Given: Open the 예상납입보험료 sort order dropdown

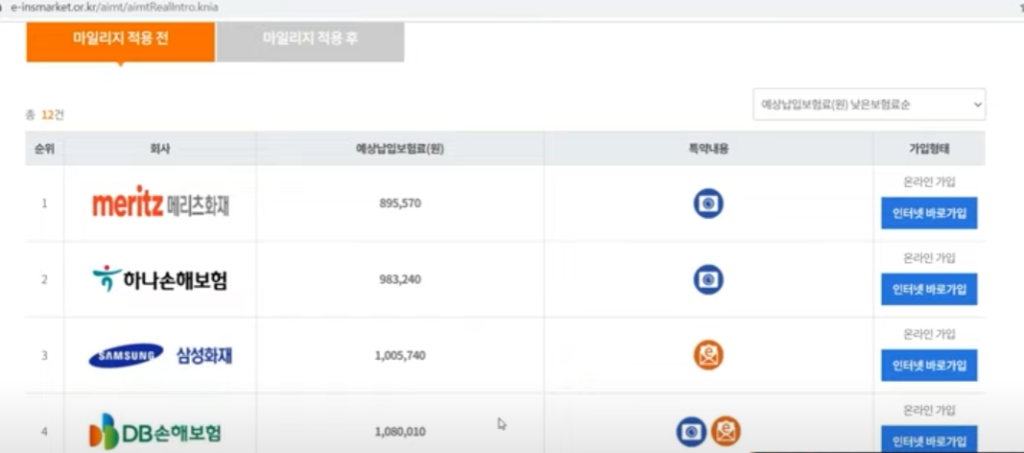Looking at the screenshot, I should click(868, 104).
